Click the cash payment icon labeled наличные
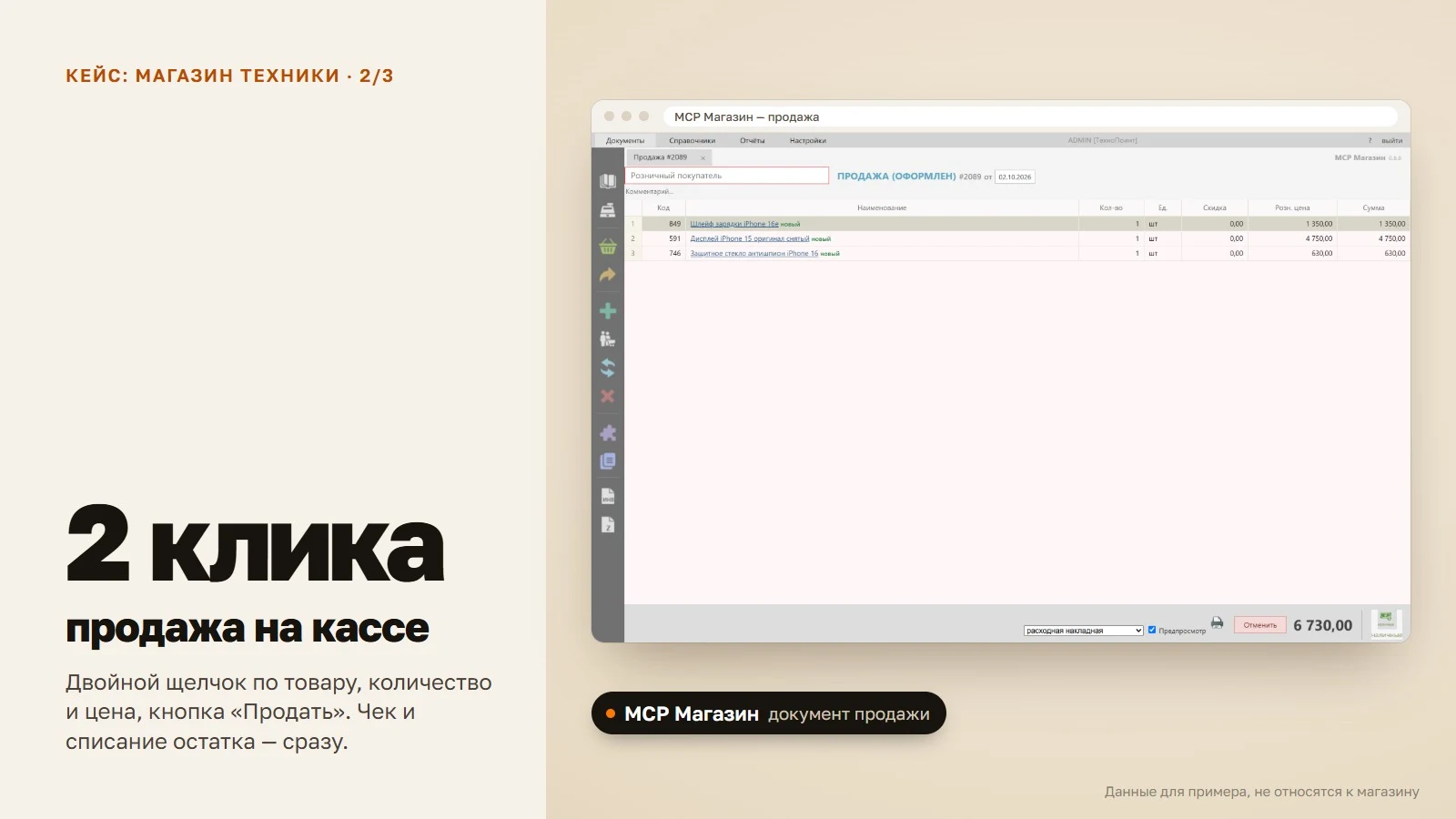1456x819 pixels. click(x=1386, y=624)
